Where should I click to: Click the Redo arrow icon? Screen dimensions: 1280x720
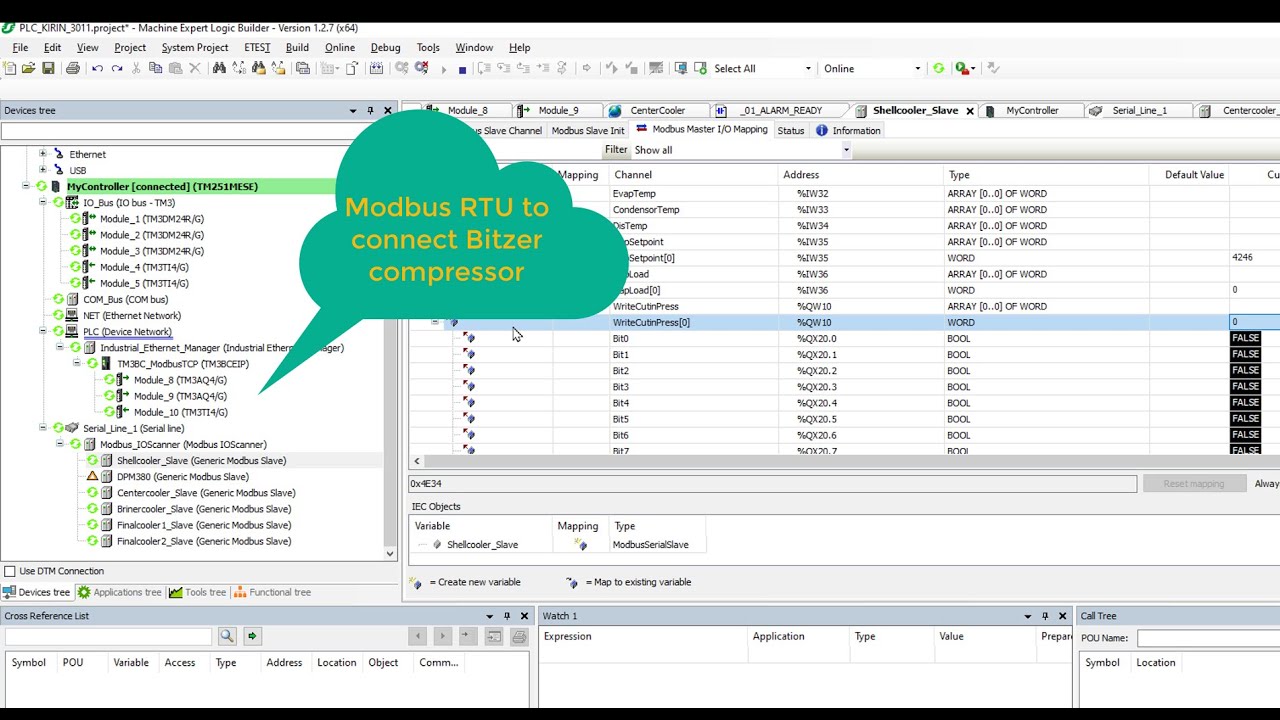pyautogui.click(x=117, y=68)
